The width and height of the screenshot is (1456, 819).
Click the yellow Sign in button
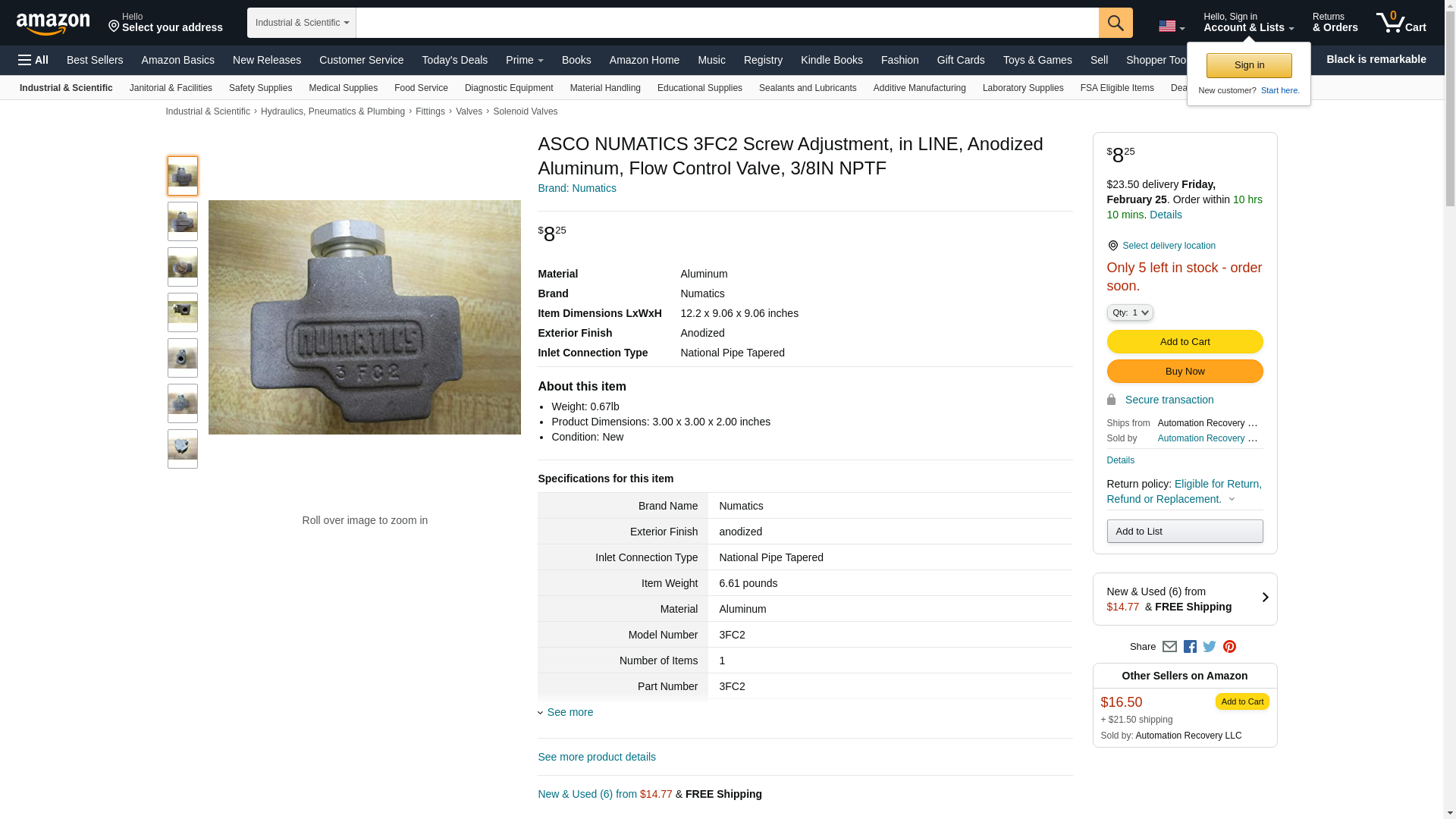(x=1249, y=65)
